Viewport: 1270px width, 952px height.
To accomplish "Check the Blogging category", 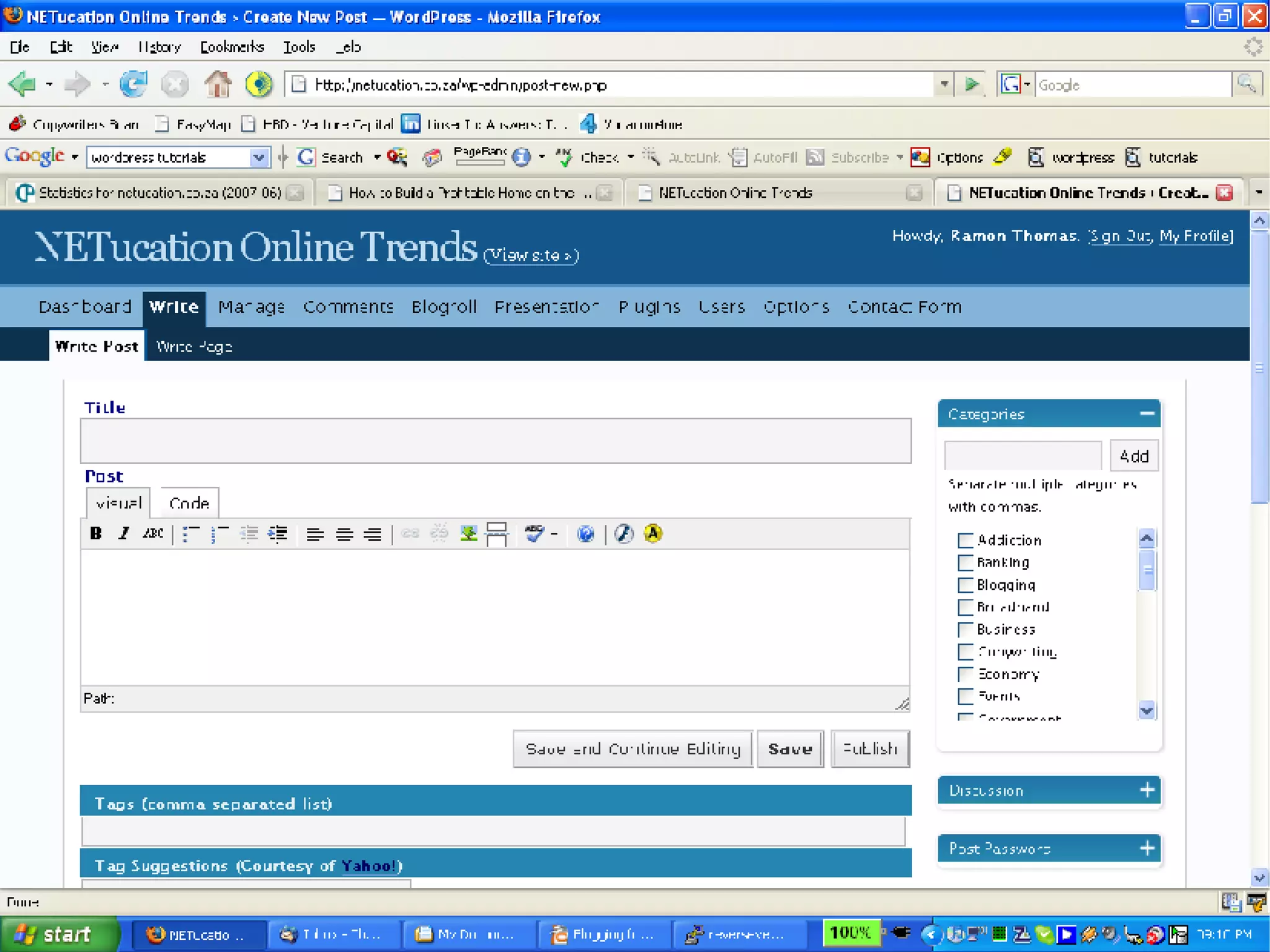I will point(965,585).
